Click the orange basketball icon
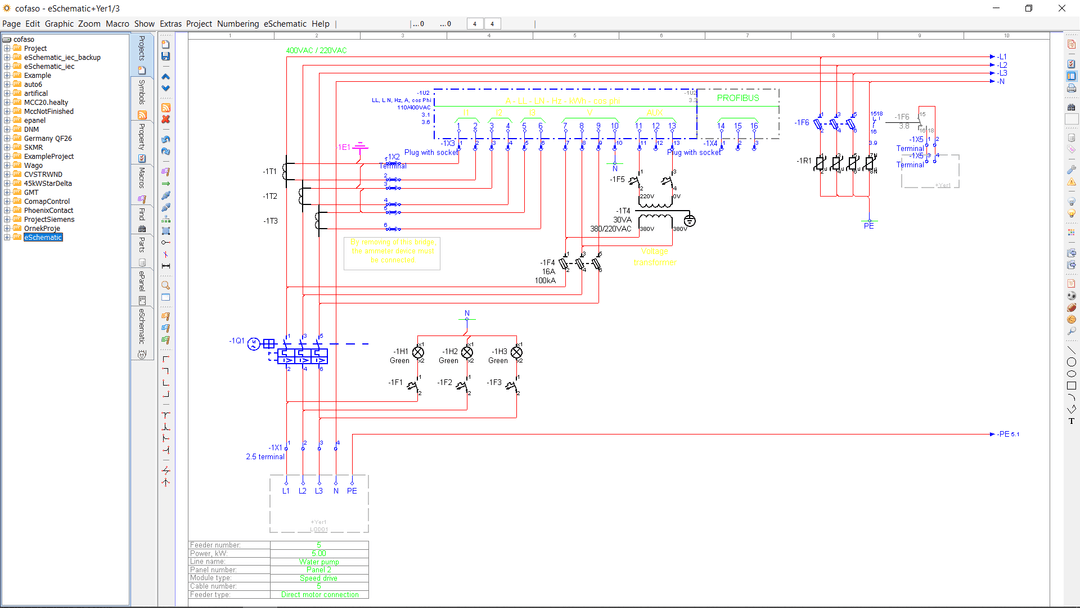Screen dimensions: 1080x608 pos(1071,319)
